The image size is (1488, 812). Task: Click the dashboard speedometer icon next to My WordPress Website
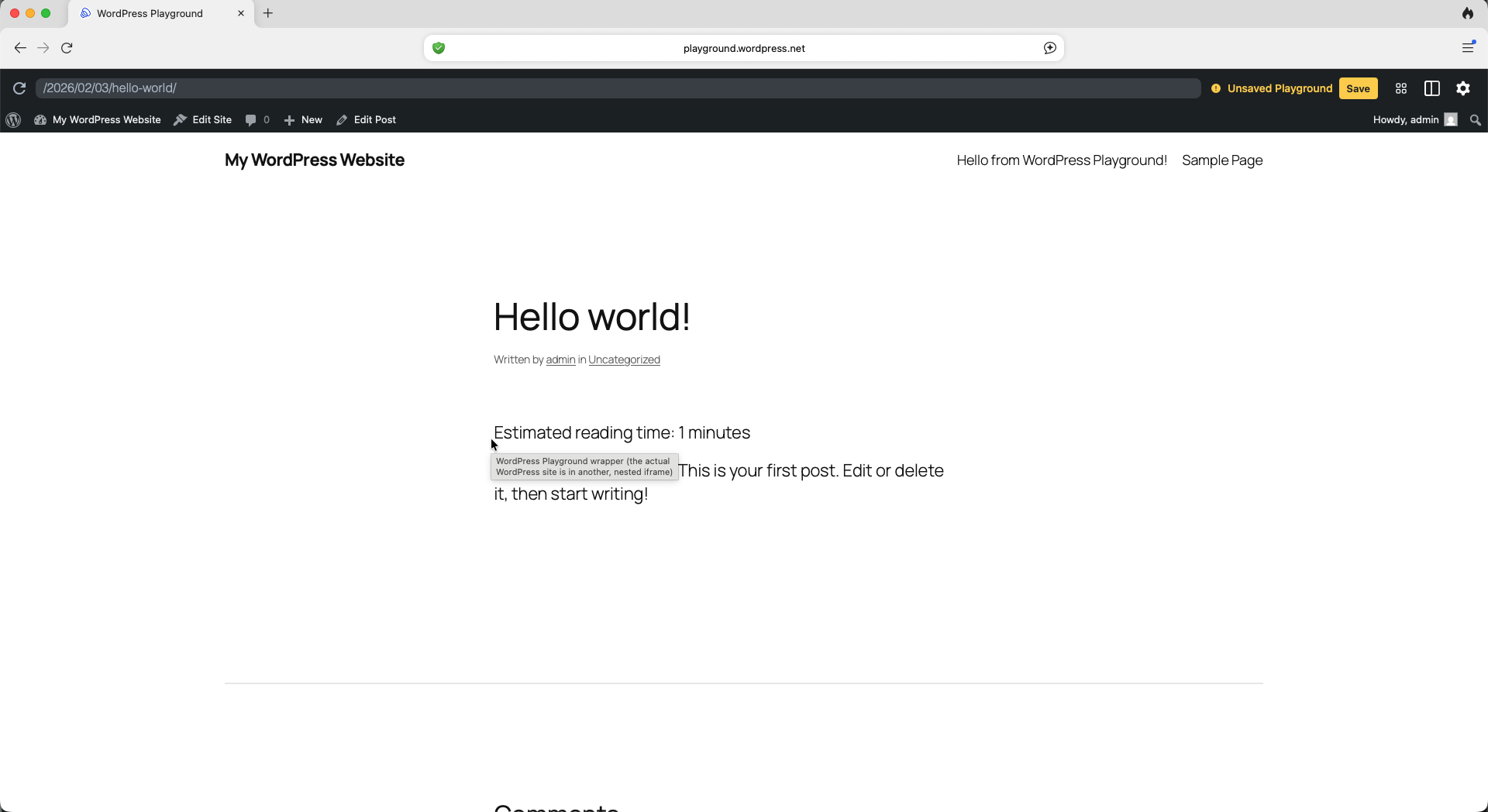point(40,119)
